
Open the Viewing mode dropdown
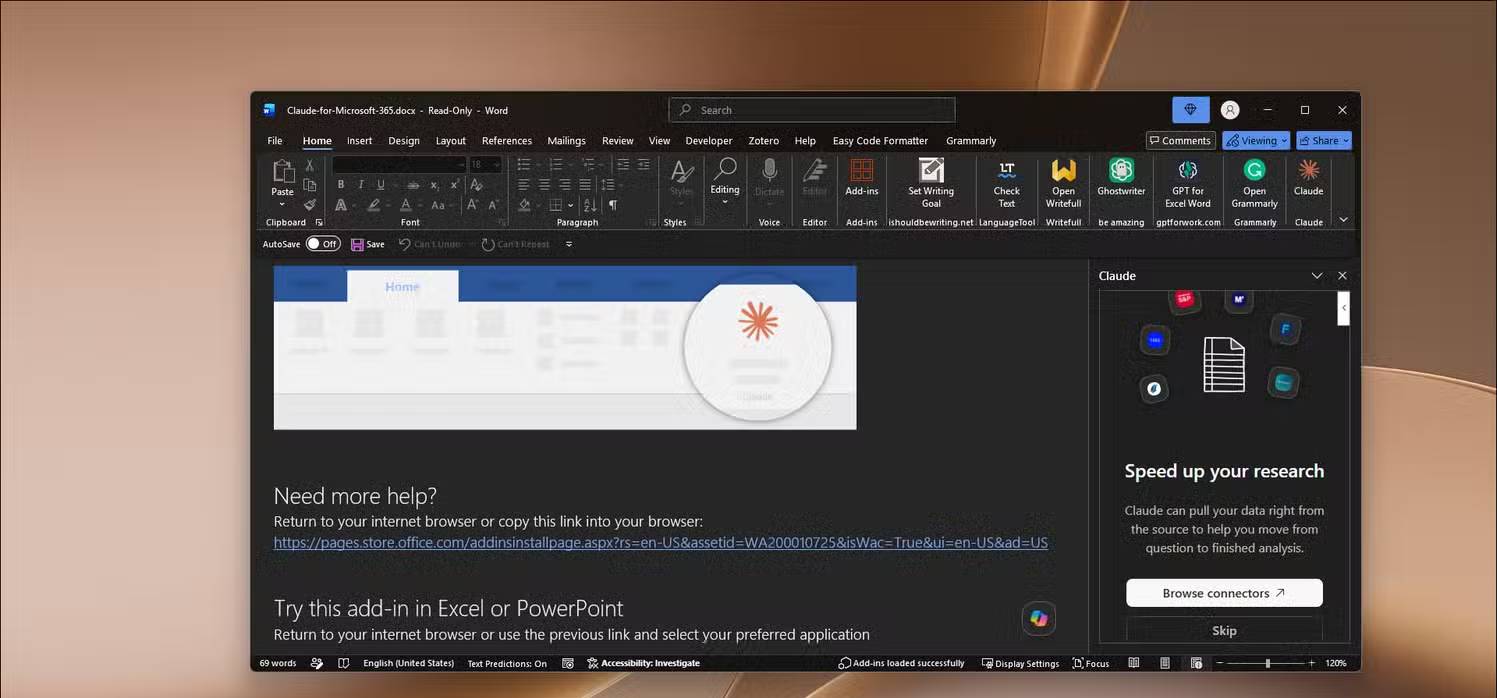pos(1256,141)
